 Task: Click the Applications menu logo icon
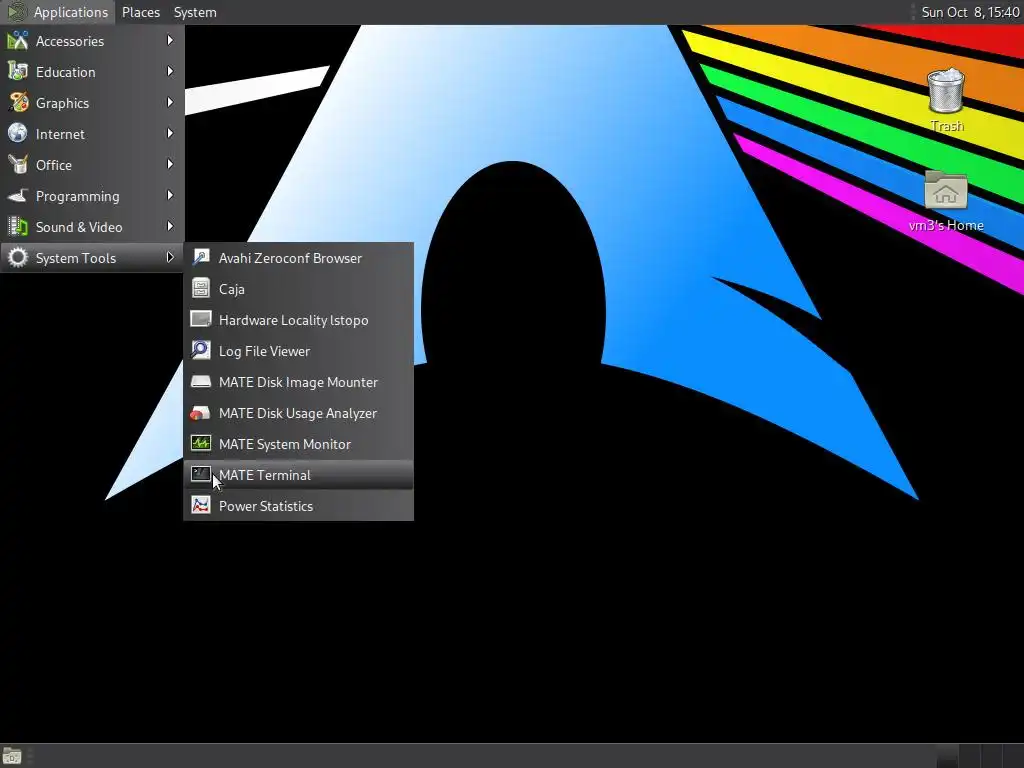(17, 12)
